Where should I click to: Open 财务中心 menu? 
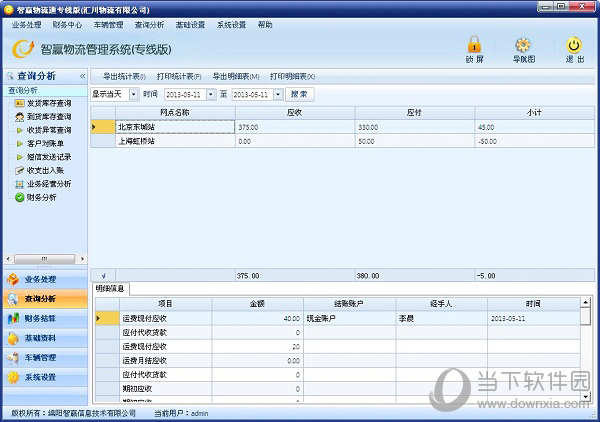tap(67, 25)
